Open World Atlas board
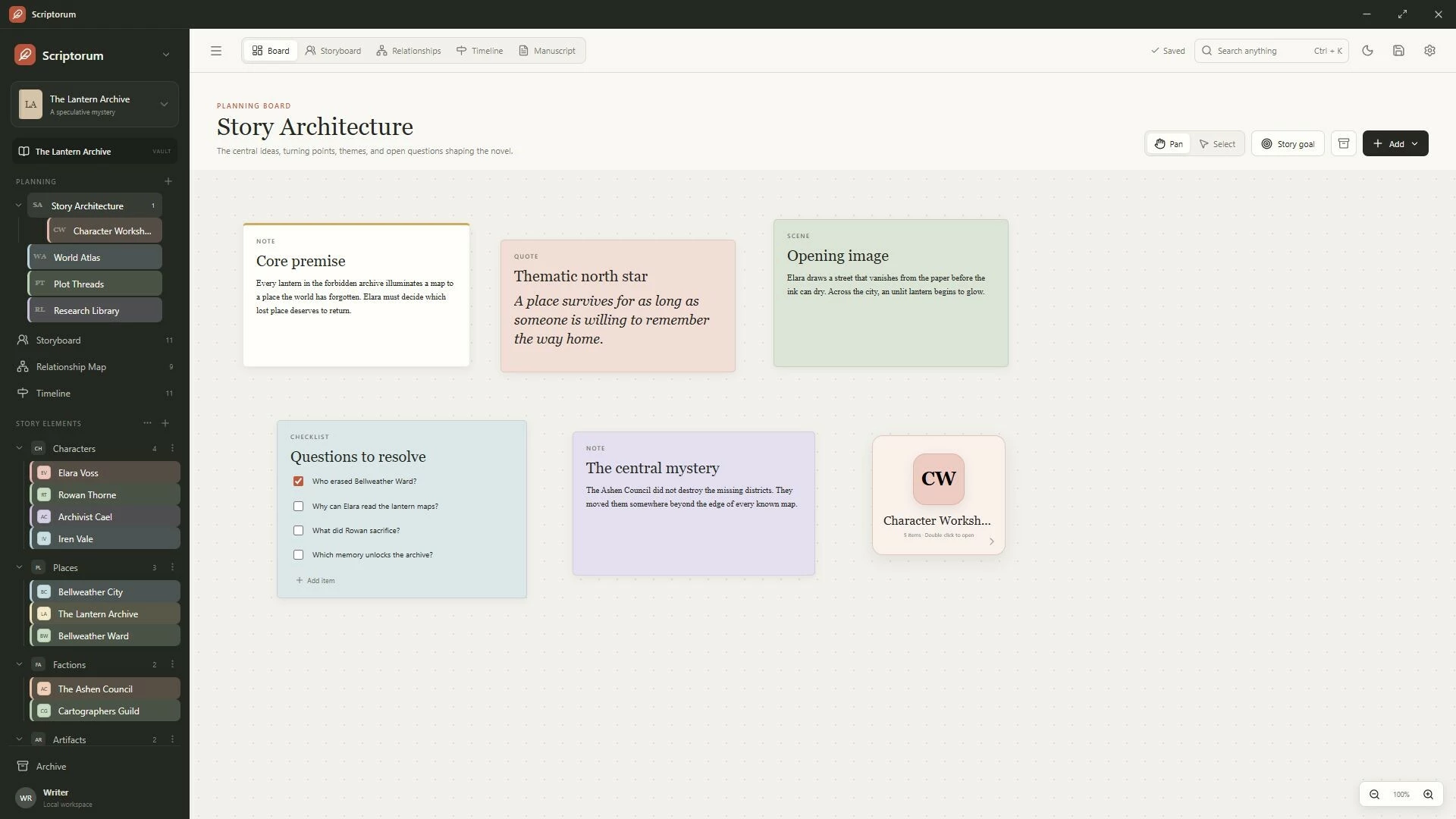Viewport: 1456px width, 819px height. (x=95, y=257)
